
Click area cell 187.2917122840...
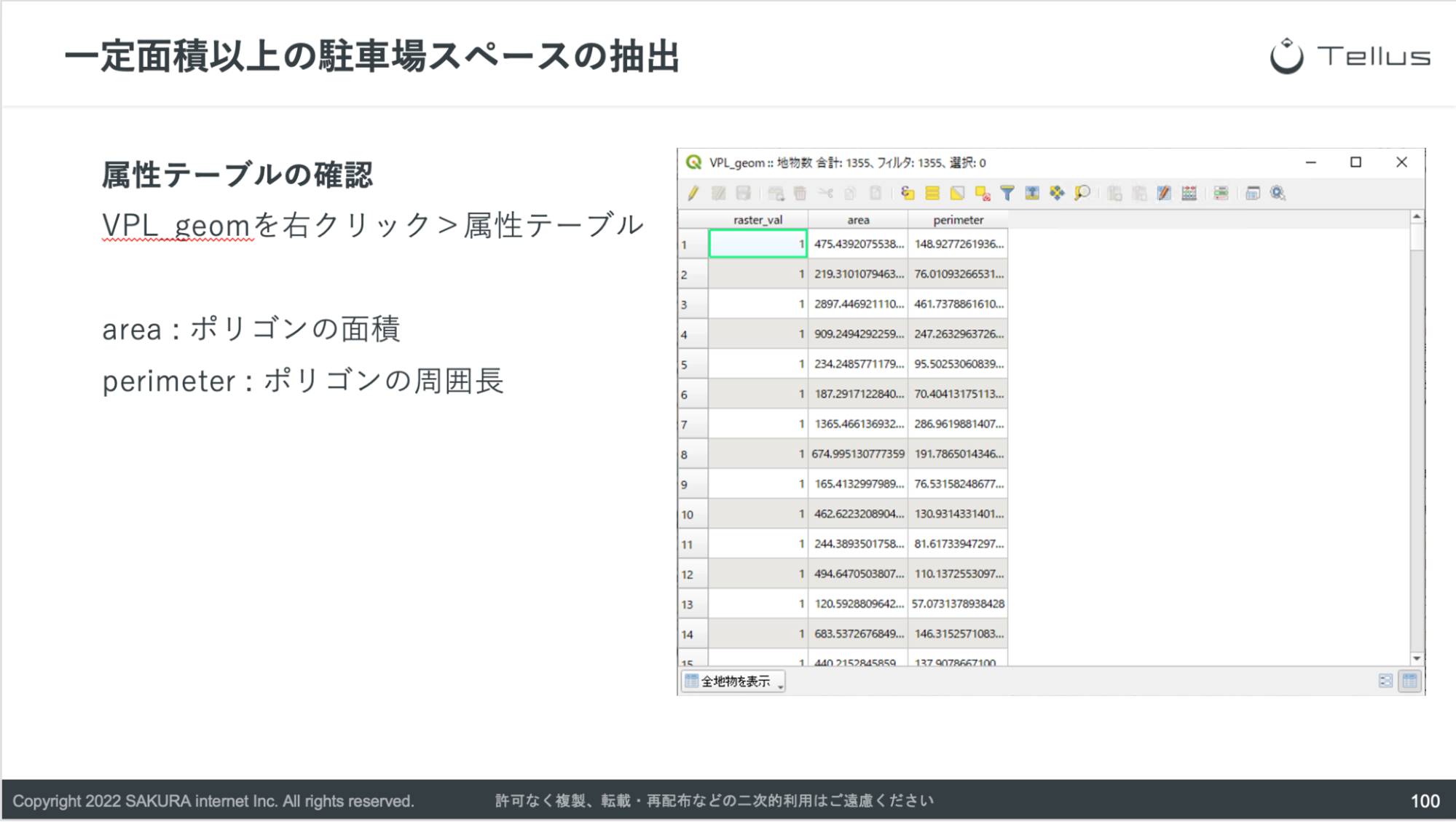pyautogui.click(x=858, y=394)
